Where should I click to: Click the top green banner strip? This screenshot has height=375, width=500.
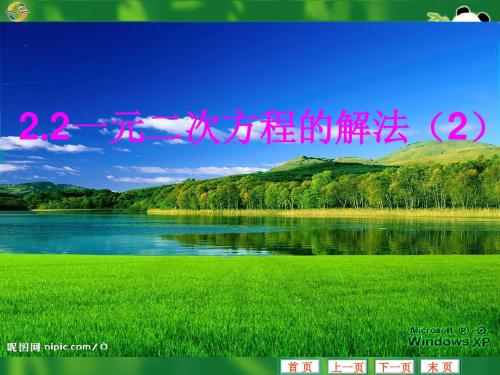(250, 11)
